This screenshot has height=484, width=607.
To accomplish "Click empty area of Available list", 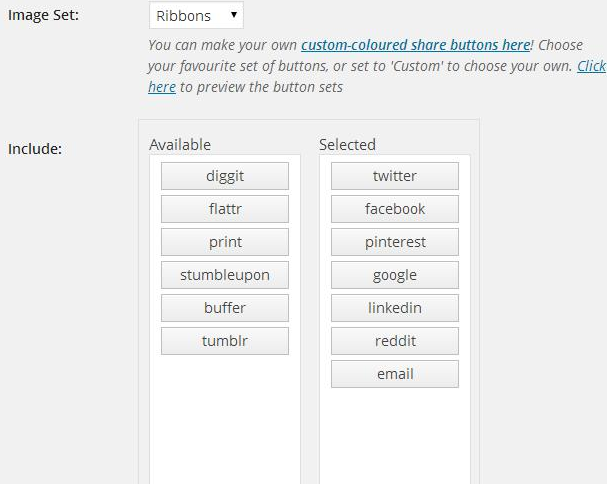I will [225, 420].
